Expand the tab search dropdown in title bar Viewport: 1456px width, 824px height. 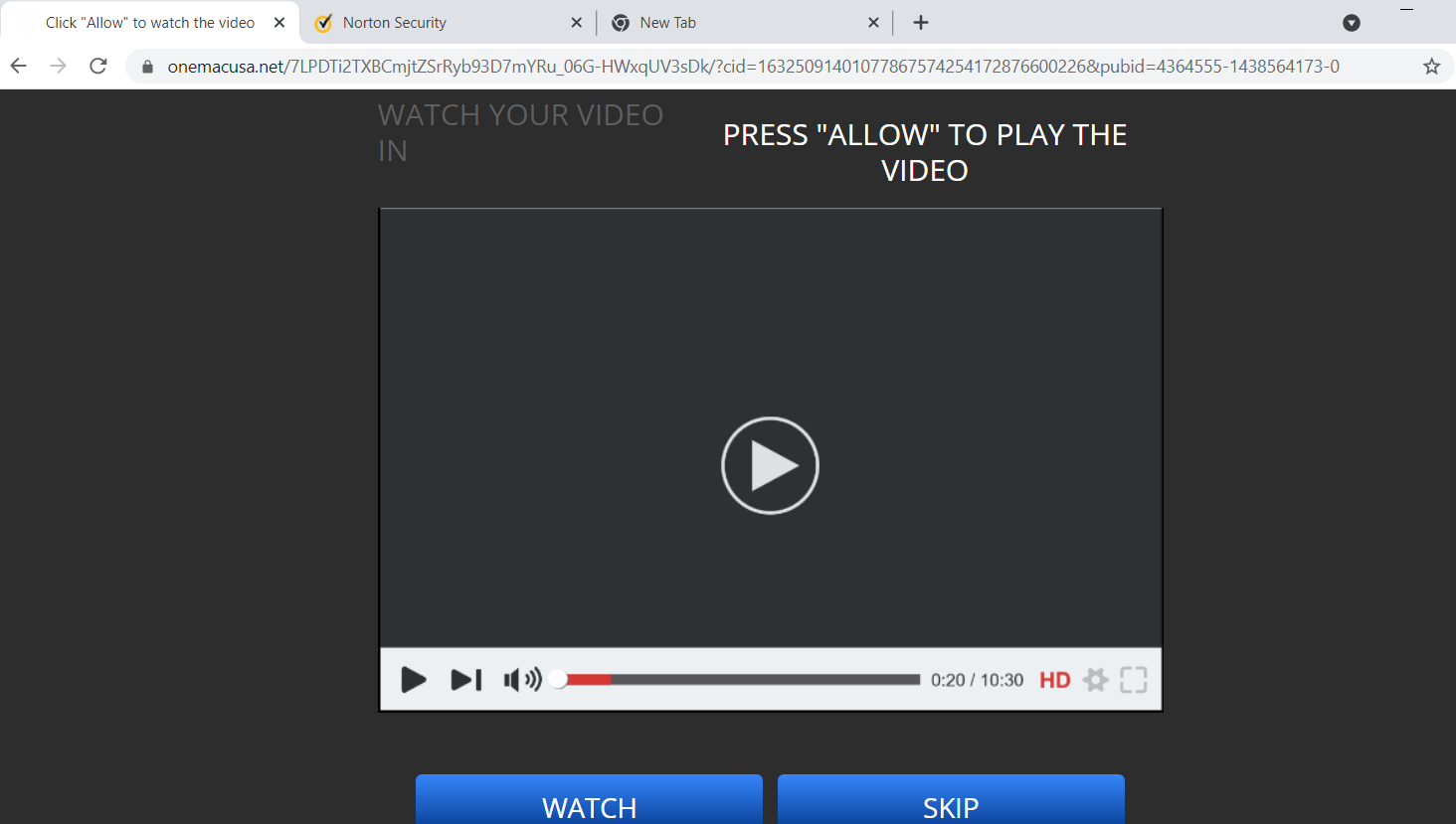[1351, 23]
